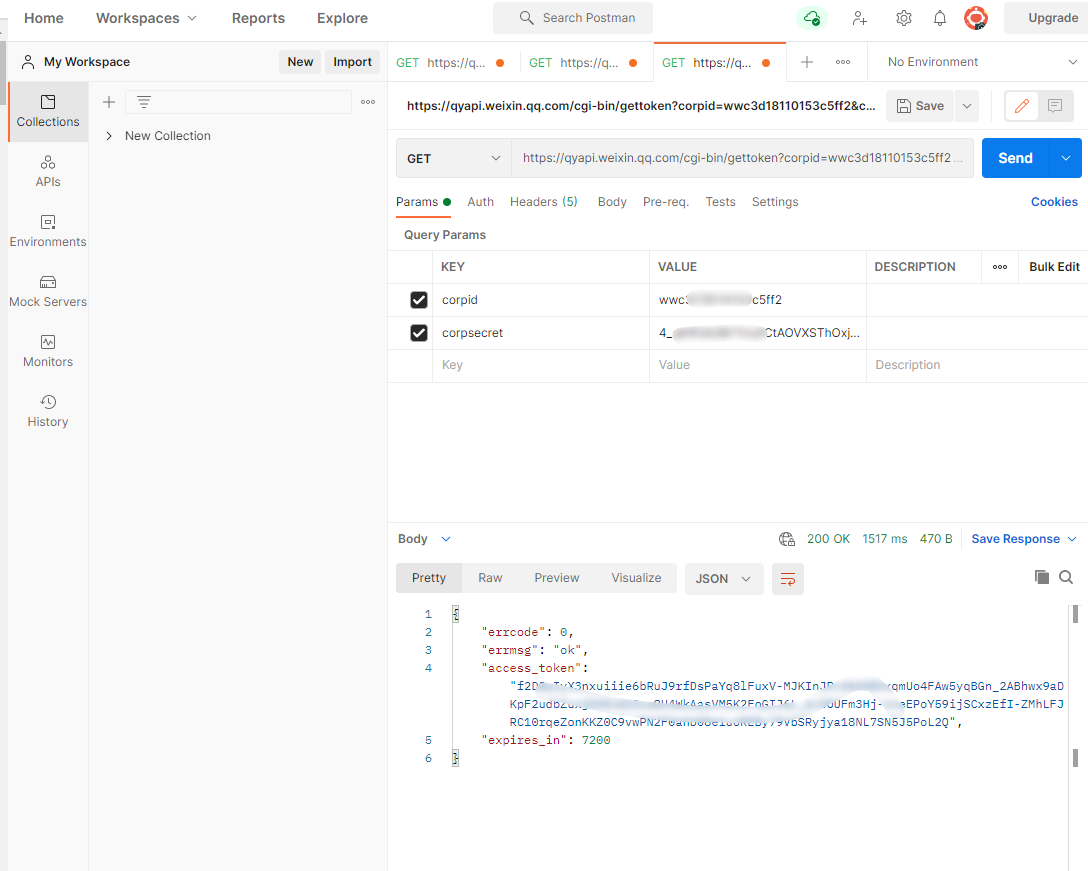Switch to the Settings tab

click(x=775, y=202)
